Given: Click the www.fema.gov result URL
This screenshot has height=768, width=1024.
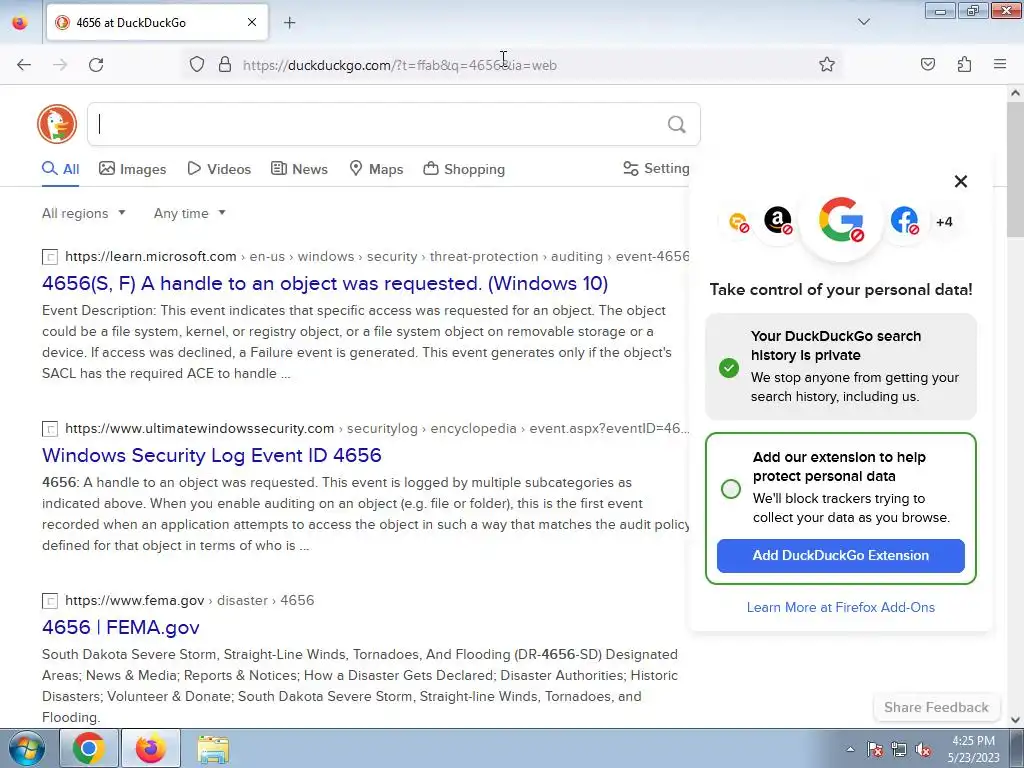Looking at the screenshot, I should 189,600.
